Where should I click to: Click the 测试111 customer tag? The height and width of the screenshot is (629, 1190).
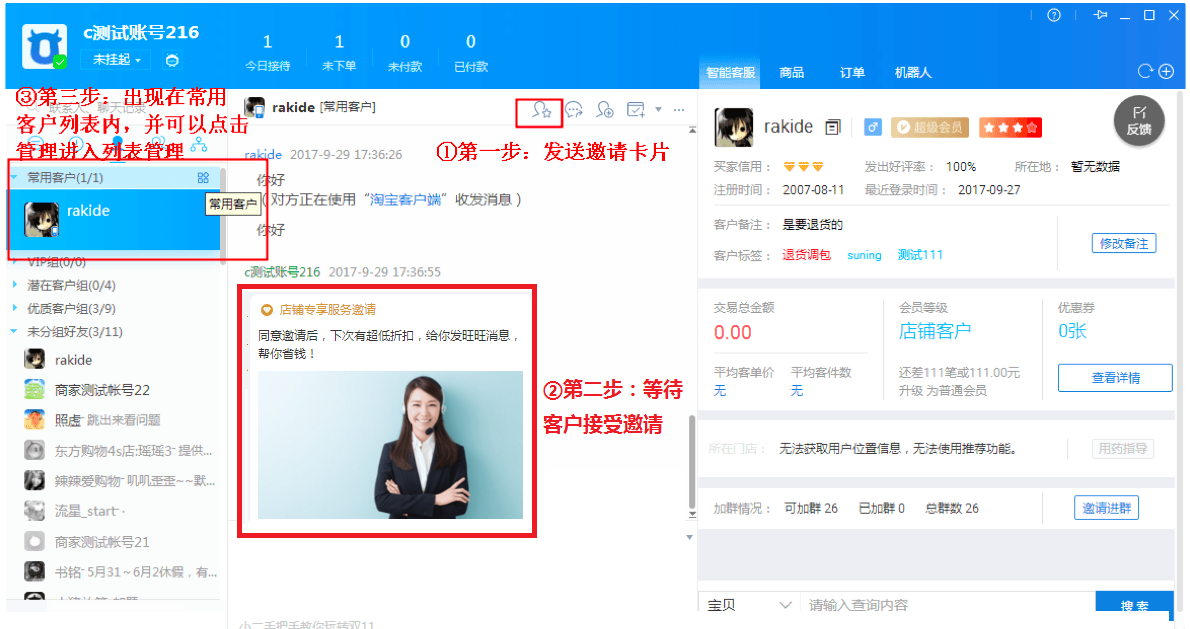(920, 255)
